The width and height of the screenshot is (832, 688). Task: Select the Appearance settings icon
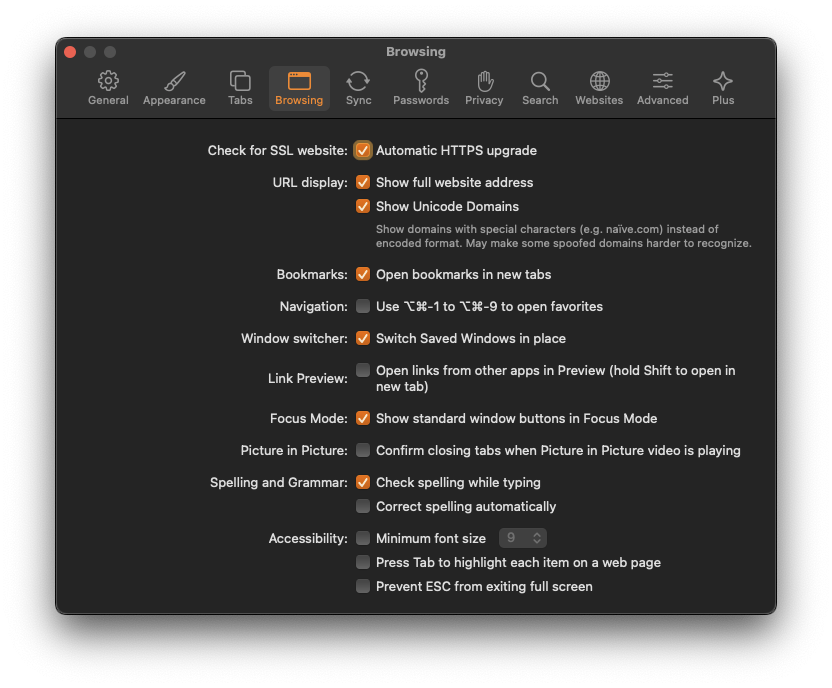173,88
